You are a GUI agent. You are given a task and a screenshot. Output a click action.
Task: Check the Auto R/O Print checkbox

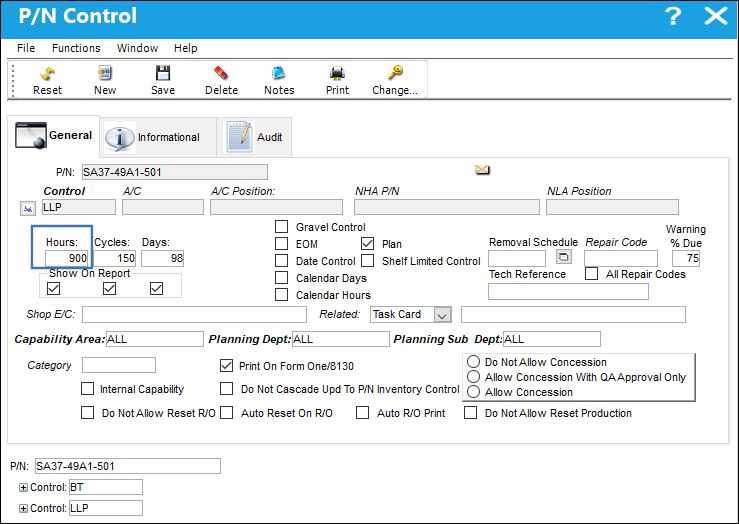pyautogui.click(x=362, y=413)
